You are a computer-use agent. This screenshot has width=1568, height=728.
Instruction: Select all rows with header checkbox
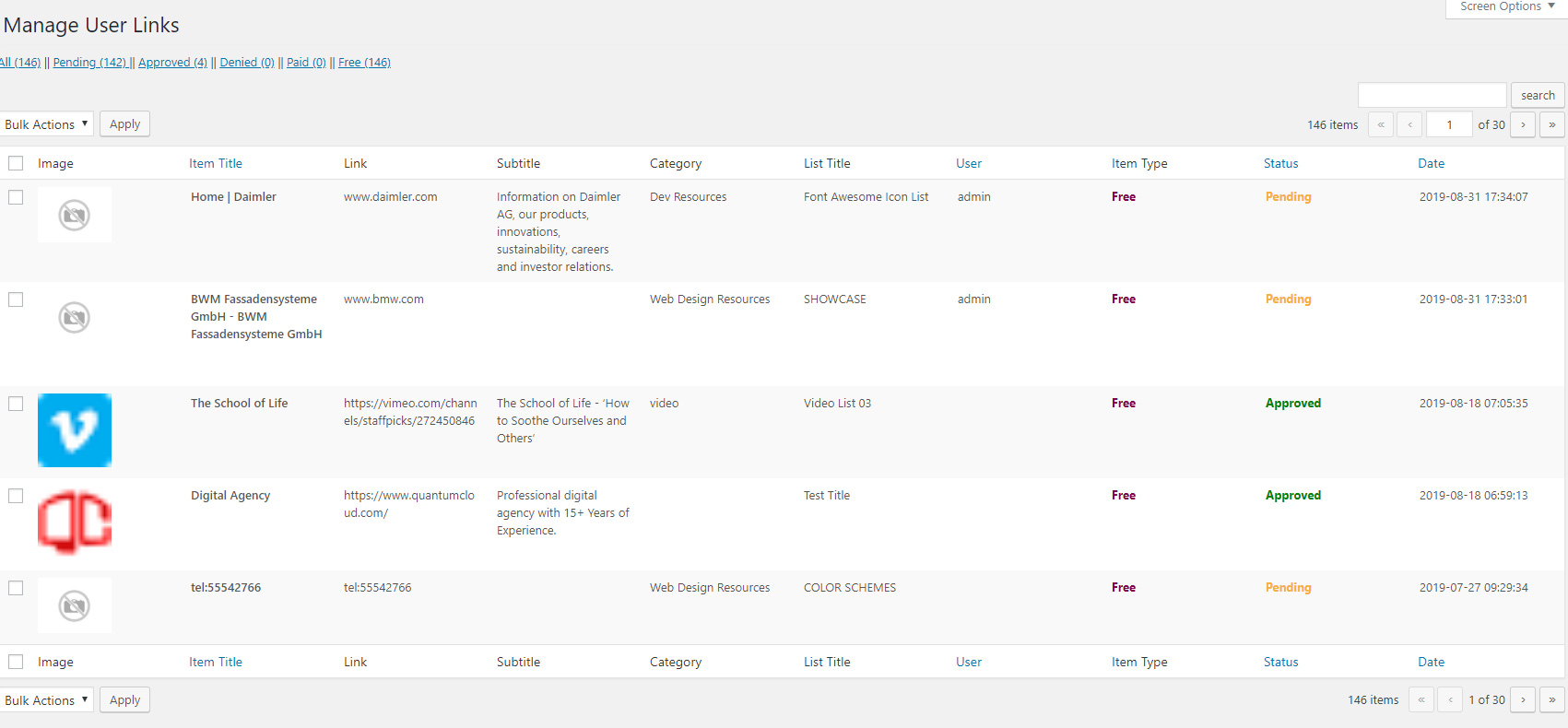(x=16, y=163)
